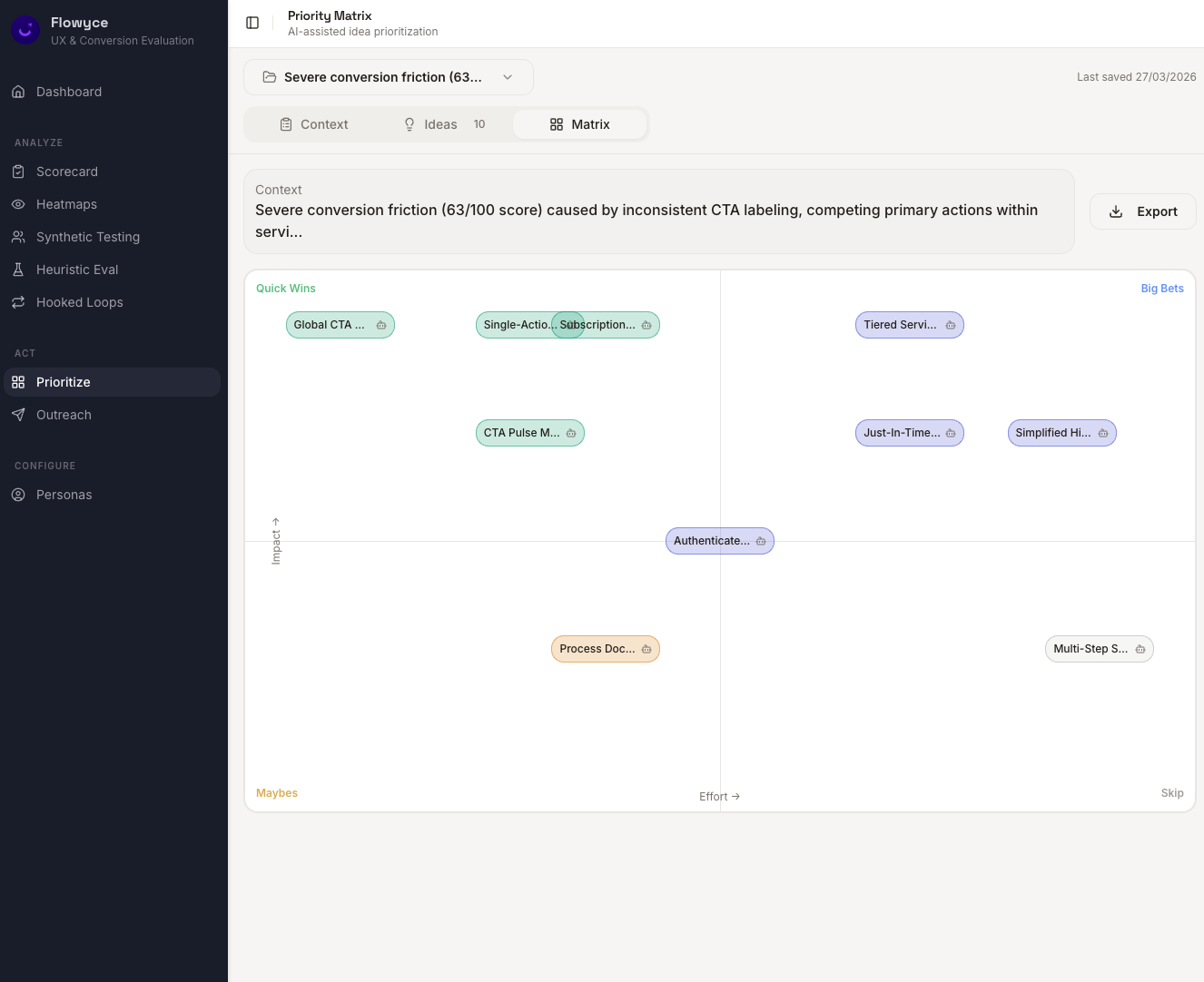Select the Just-In-Time... idea chip
1204x982 pixels.
click(x=910, y=433)
